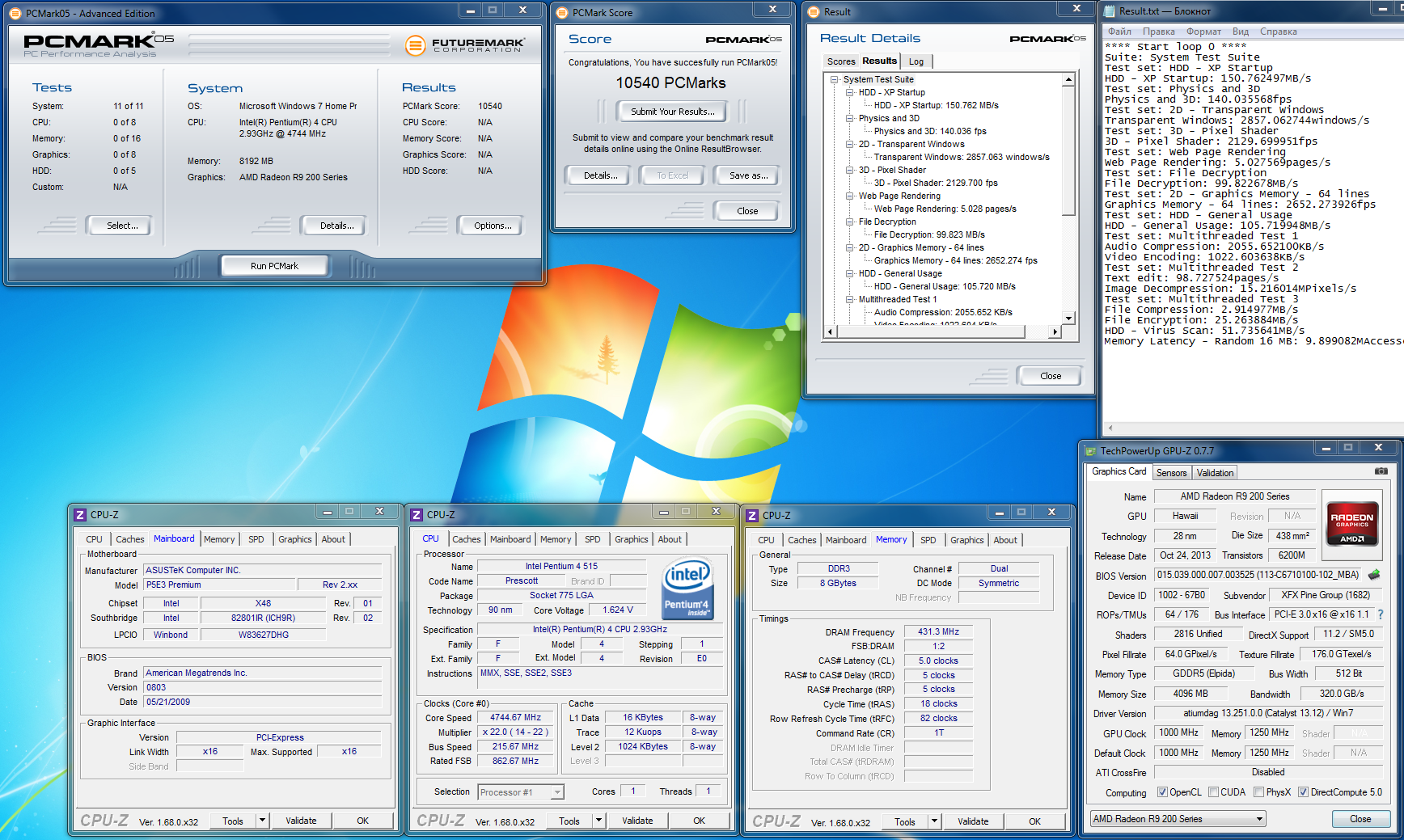Switch to the Scores tab in Result window
Screen dimensions: 1404x840
tap(840, 61)
